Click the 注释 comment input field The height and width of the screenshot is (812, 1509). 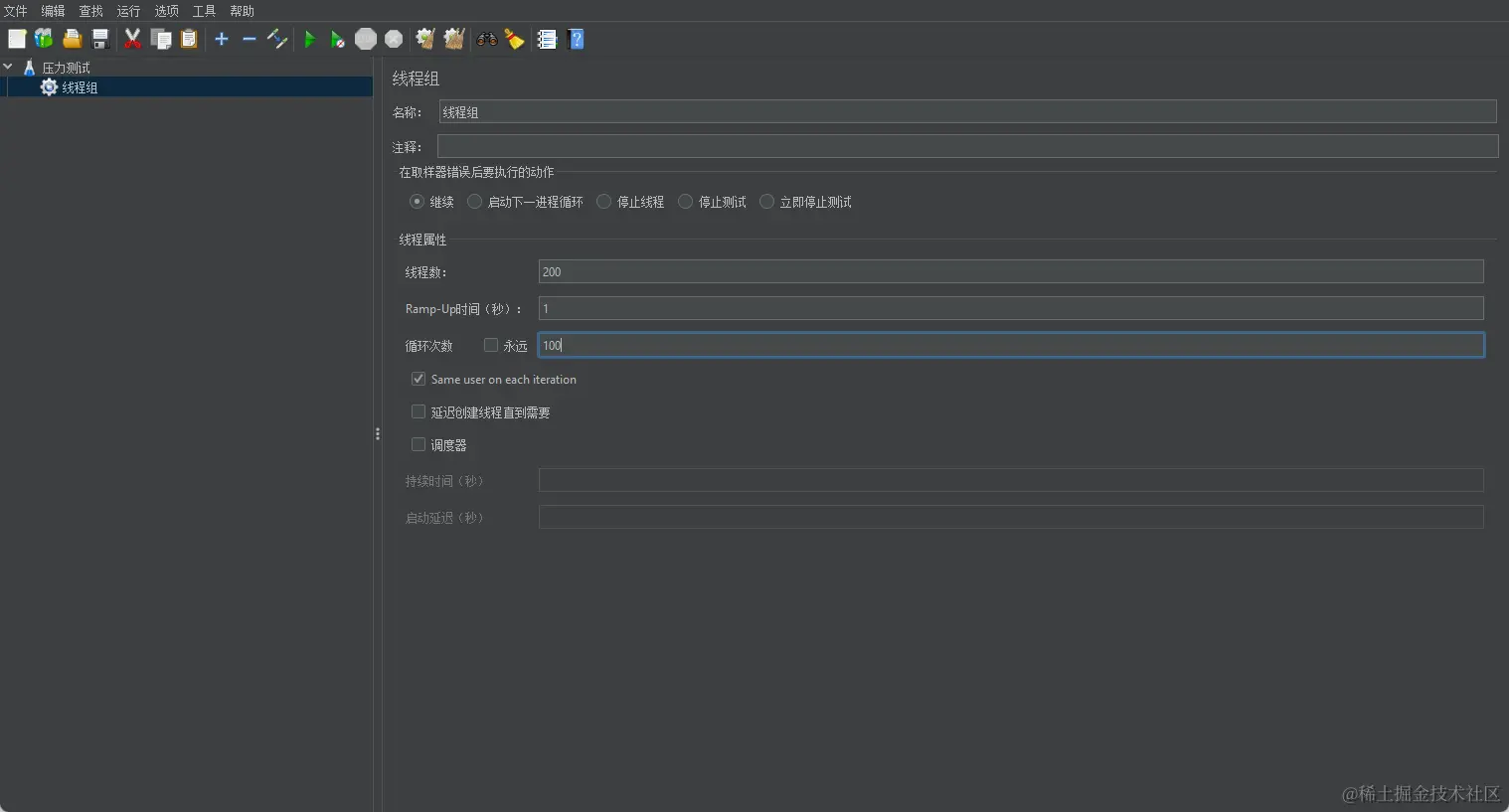click(x=967, y=146)
